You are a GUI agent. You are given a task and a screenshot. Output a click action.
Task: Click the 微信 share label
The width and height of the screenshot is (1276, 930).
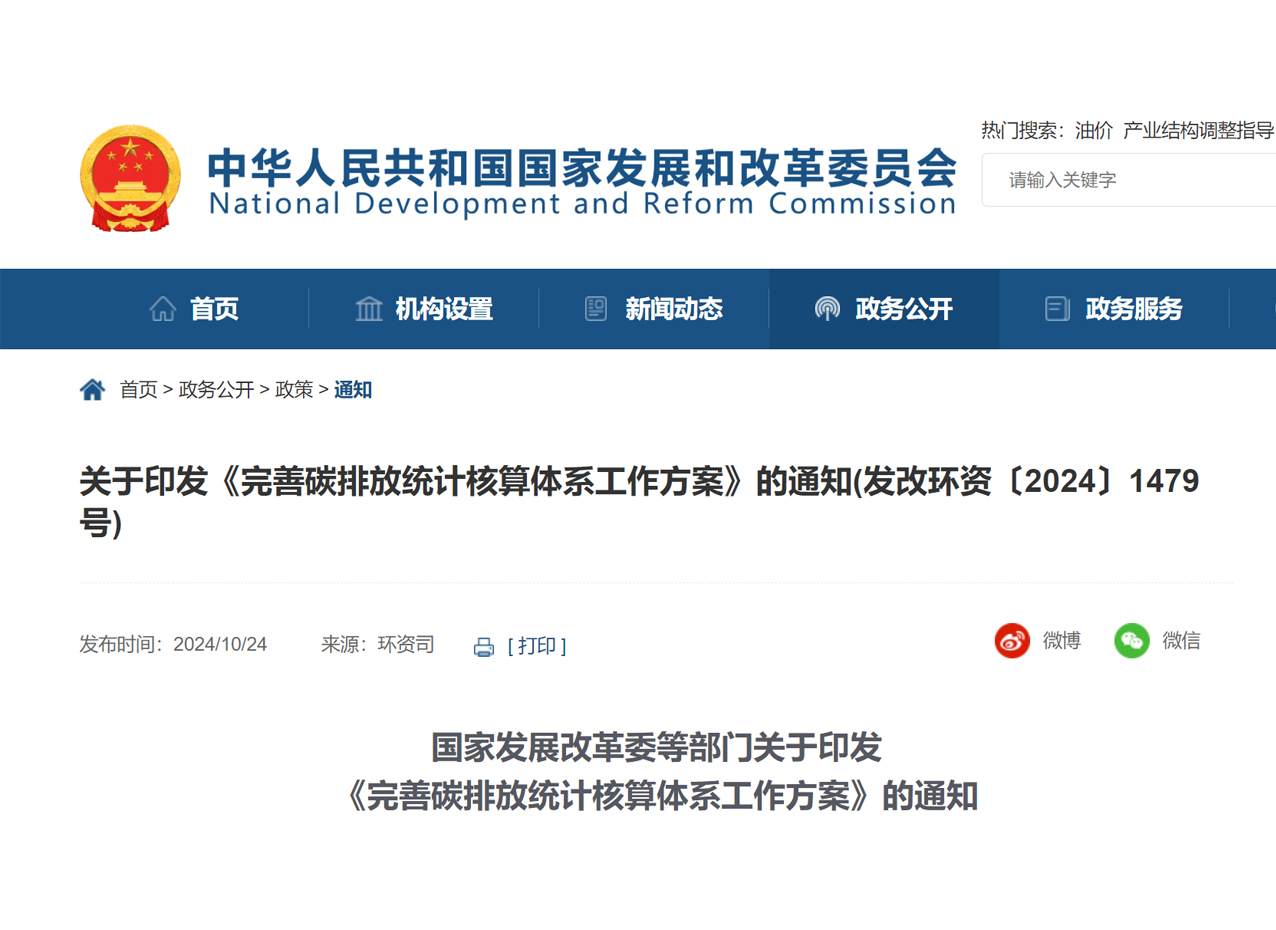[x=1181, y=641]
